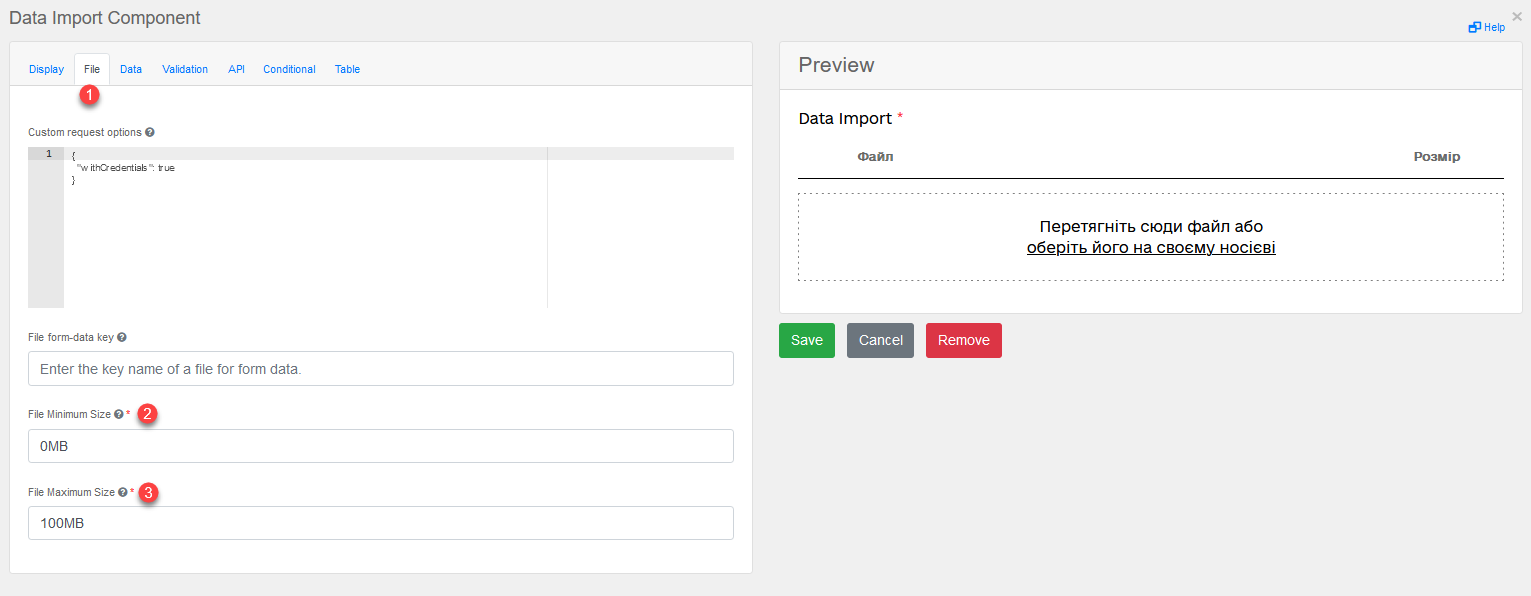Image resolution: width=1531 pixels, height=596 pixels.
Task: Go to the Validation tab
Action: [x=185, y=69]
